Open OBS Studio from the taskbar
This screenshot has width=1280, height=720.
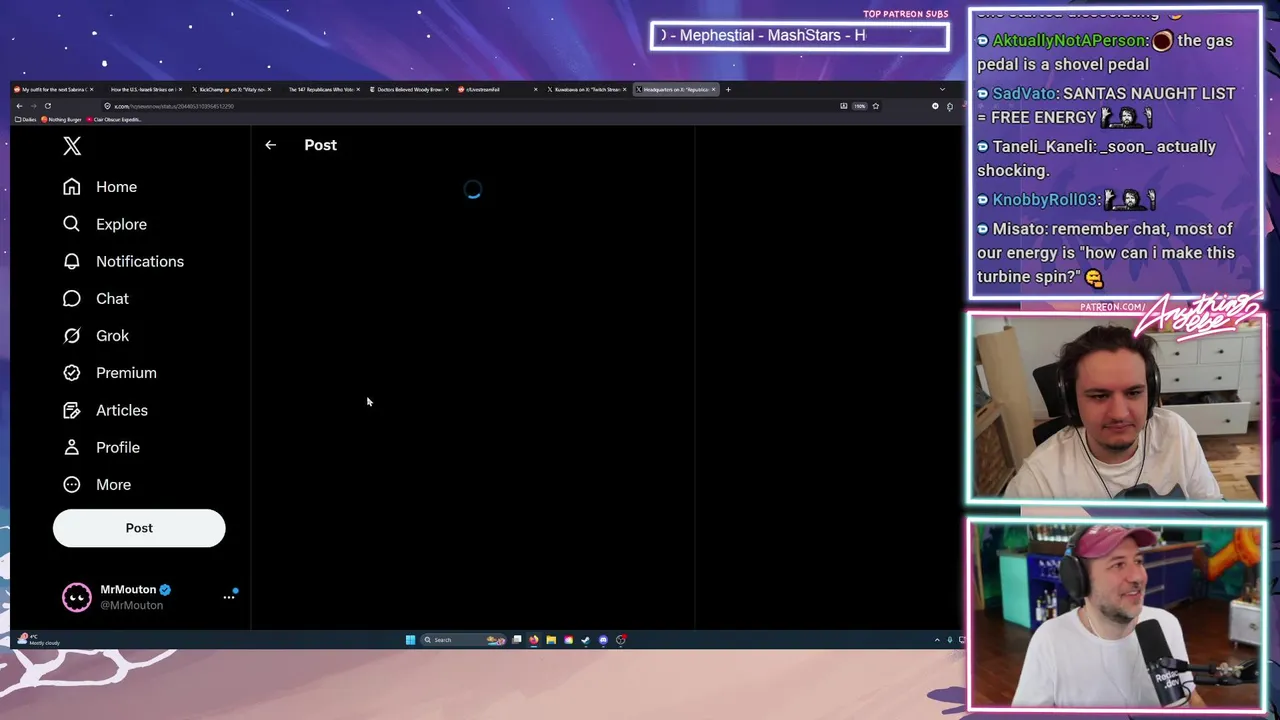click(621, 640)
